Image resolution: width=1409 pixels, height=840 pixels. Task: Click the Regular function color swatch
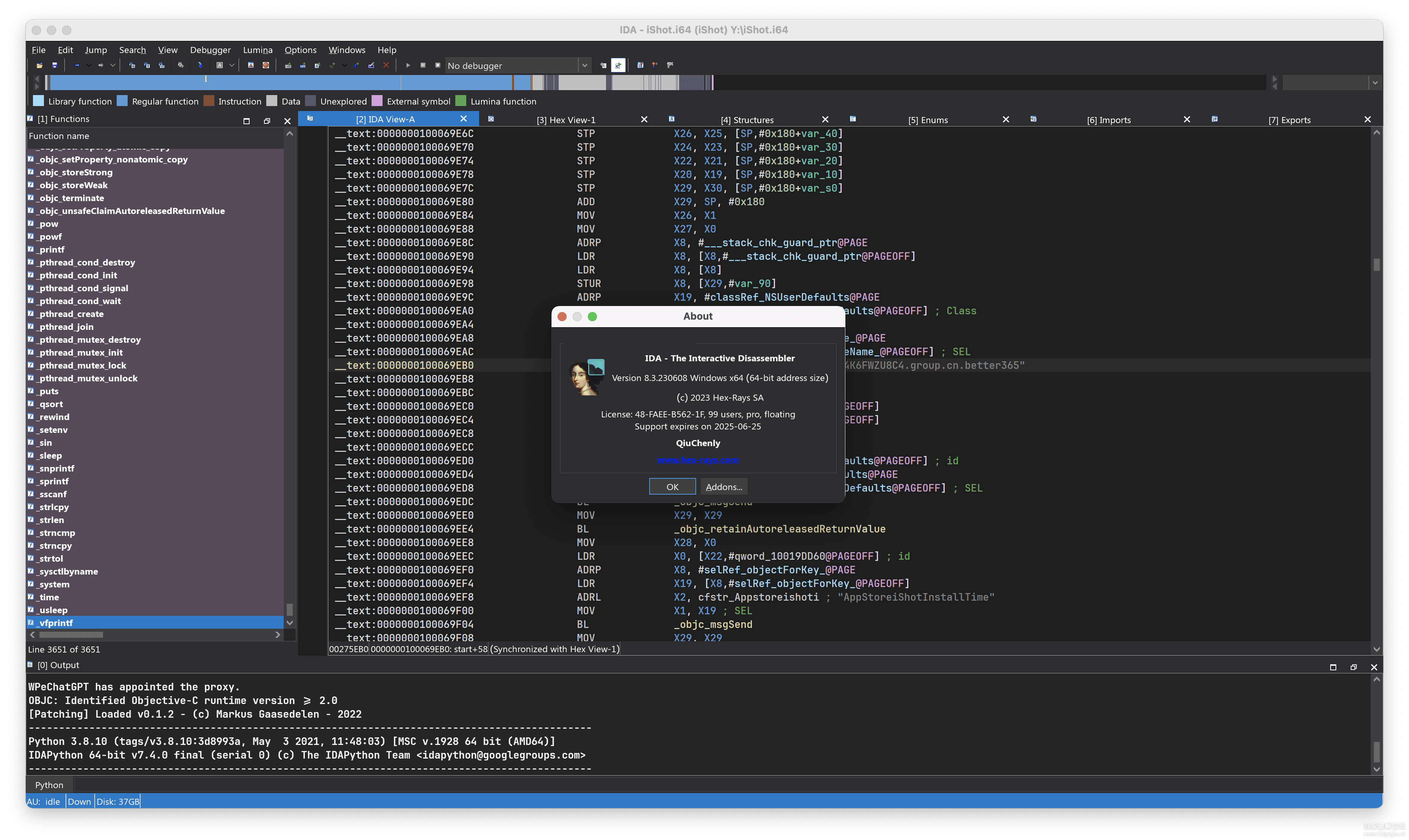tap(122, 101)
